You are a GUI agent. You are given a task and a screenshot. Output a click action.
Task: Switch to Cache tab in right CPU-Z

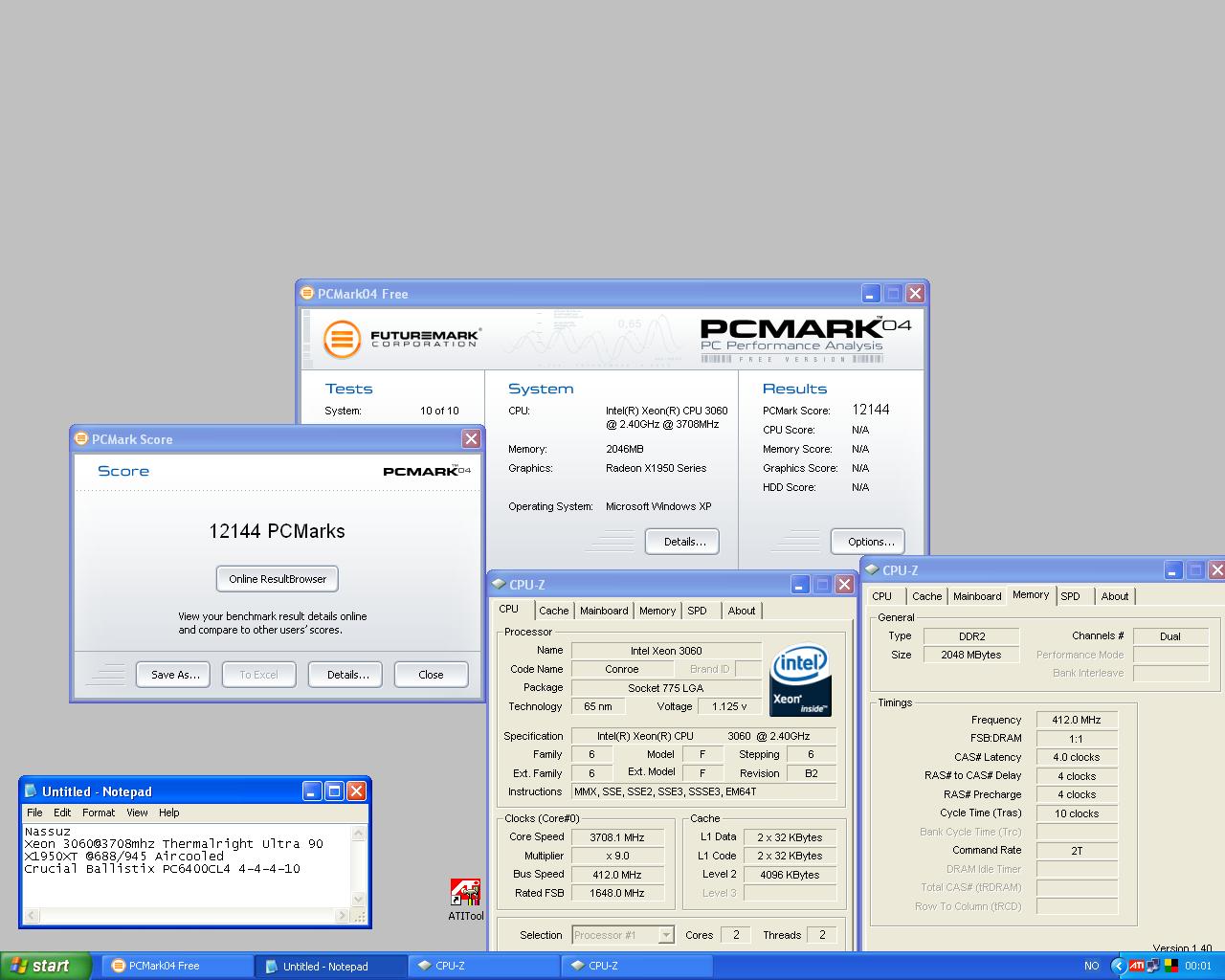[x=926, y=596]
